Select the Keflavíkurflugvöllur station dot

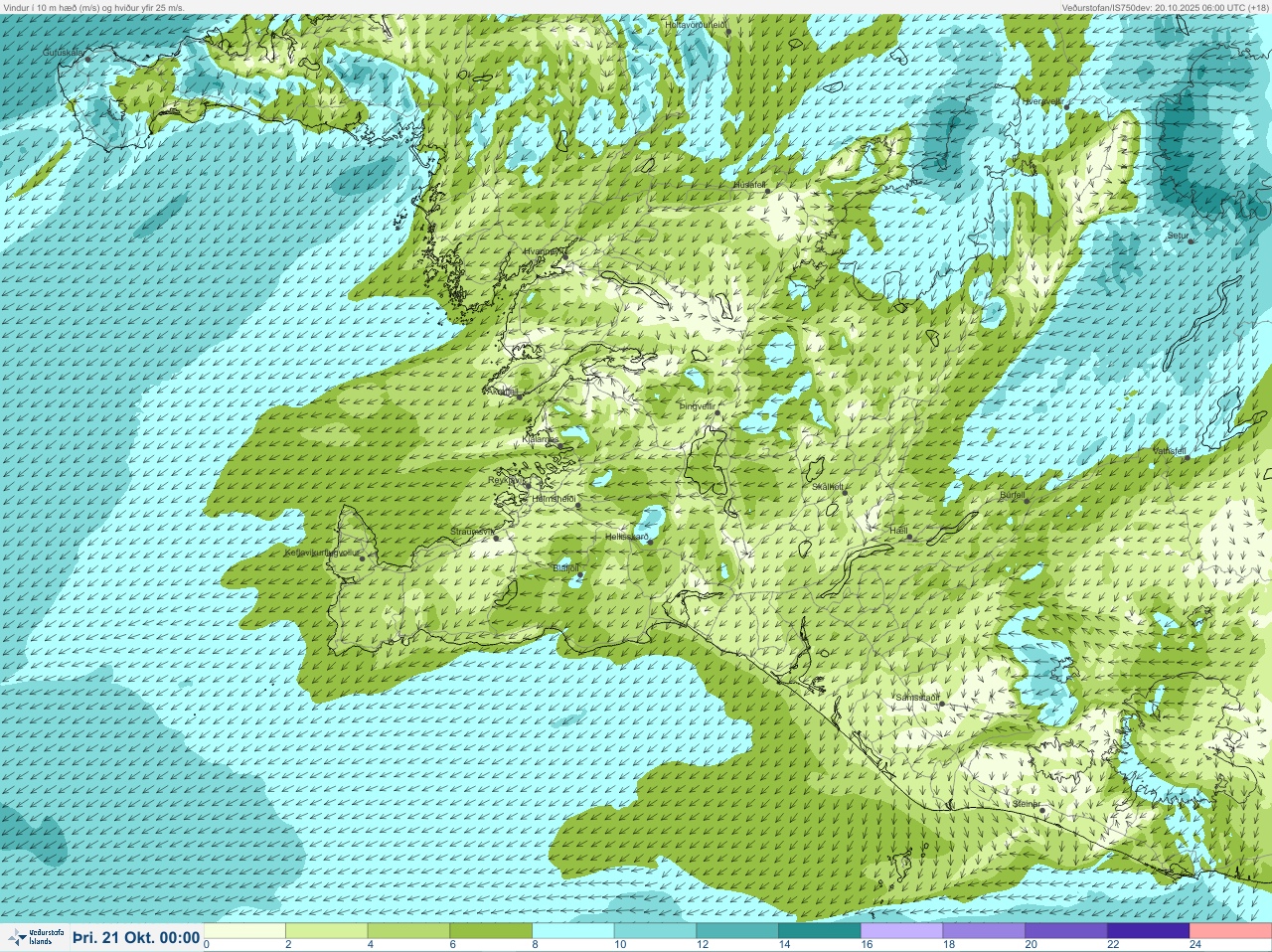click(x=363, y=557)
